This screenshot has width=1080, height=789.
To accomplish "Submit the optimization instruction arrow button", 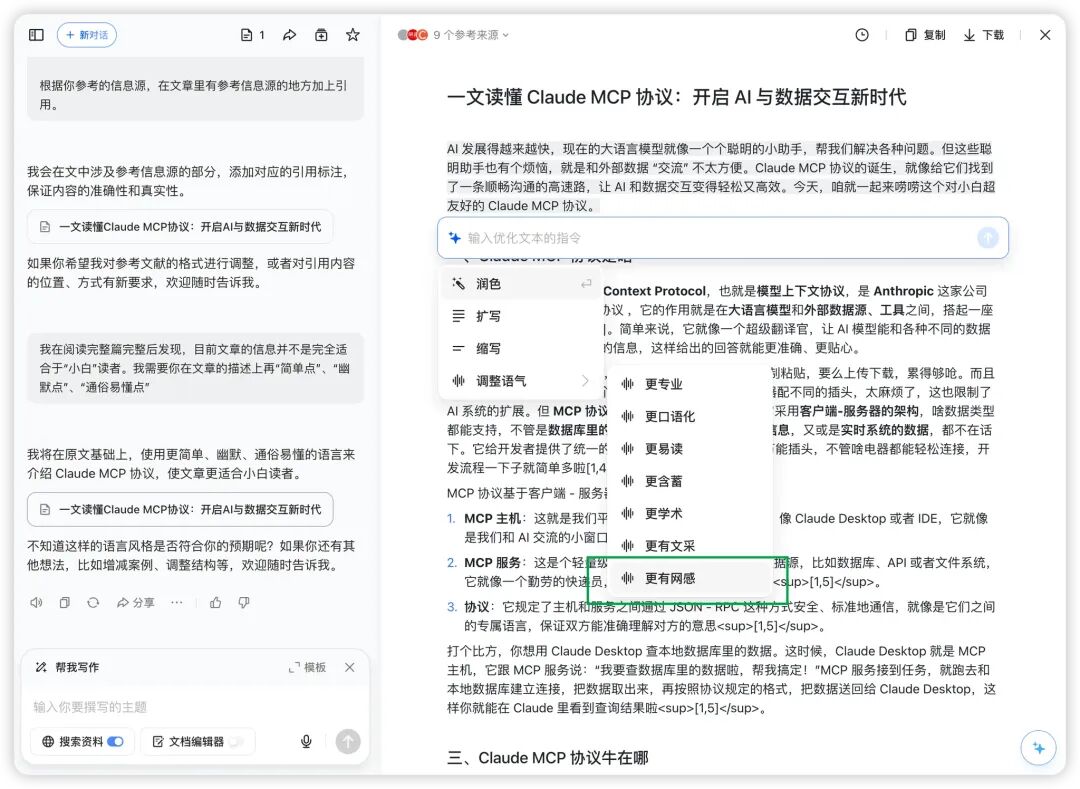I will pyautogui.click(x=988, y=238).
